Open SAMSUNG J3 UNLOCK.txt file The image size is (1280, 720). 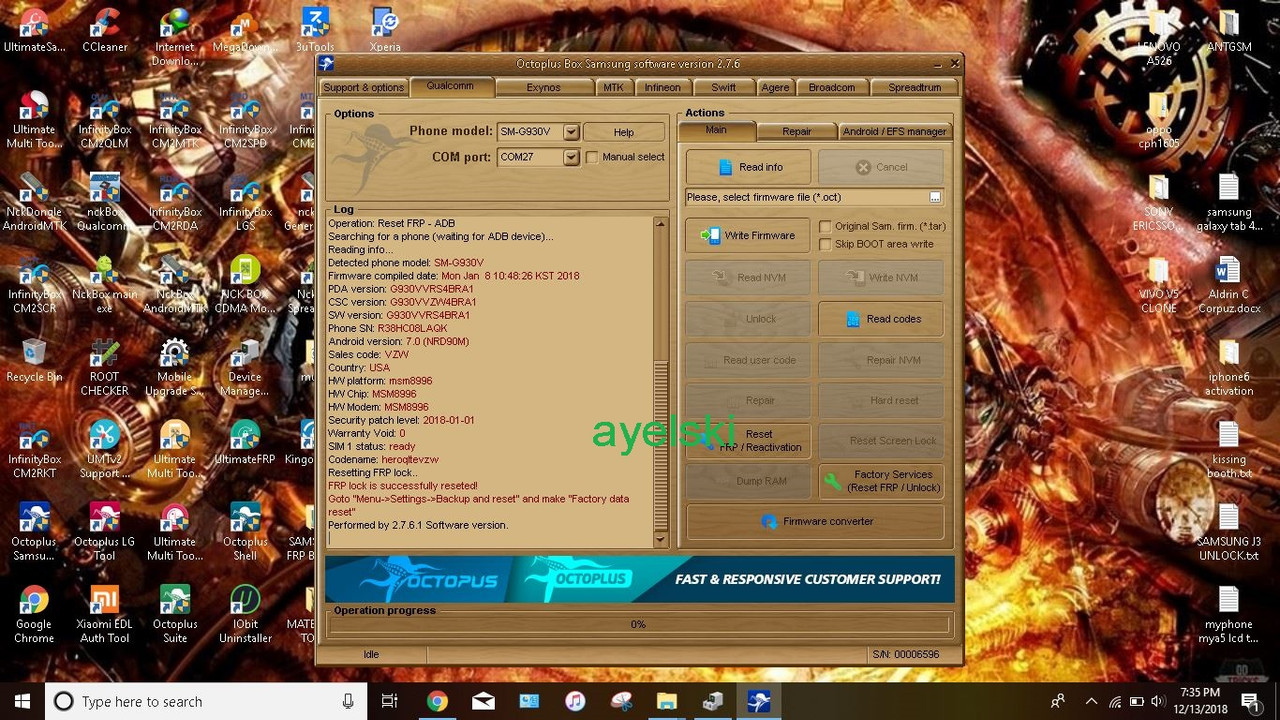(1228, 532)
